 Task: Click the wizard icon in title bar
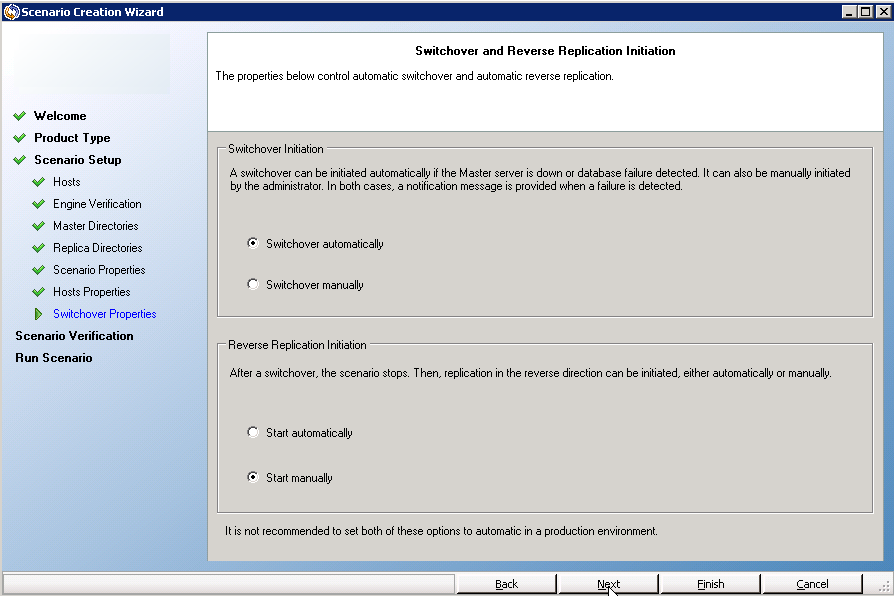(x=11, y=11)
